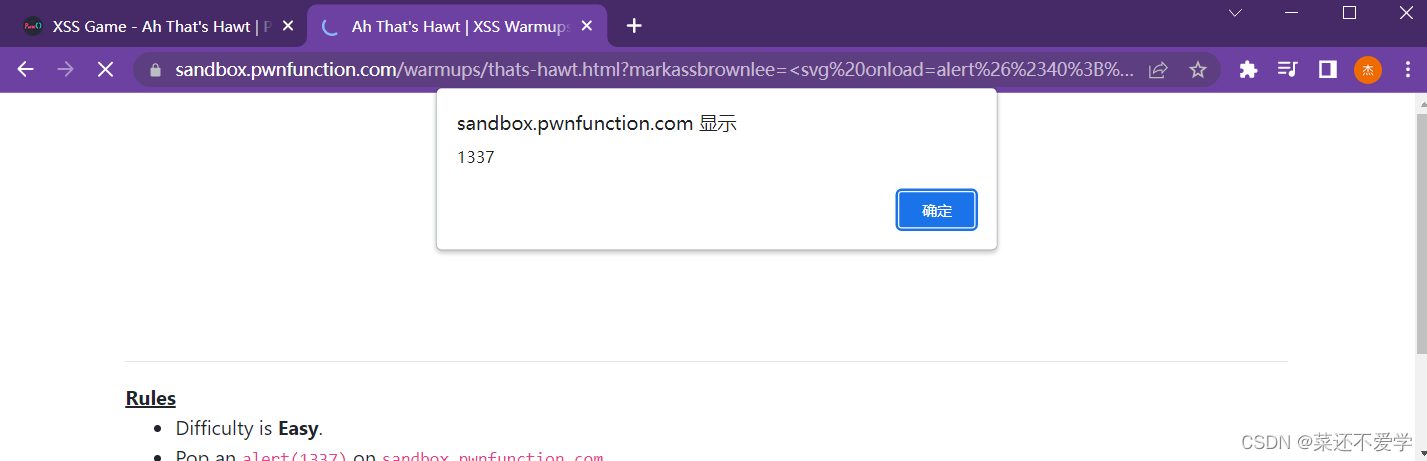Click the scrollbar up arrow
Image resolution: width=1427 pixels, height=461 pixels.
click(x=1421, y=102)
